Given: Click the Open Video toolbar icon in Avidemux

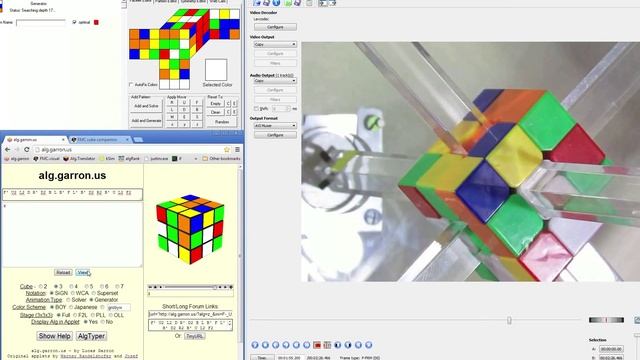Looking at the screenshot, I should (256, 2).
